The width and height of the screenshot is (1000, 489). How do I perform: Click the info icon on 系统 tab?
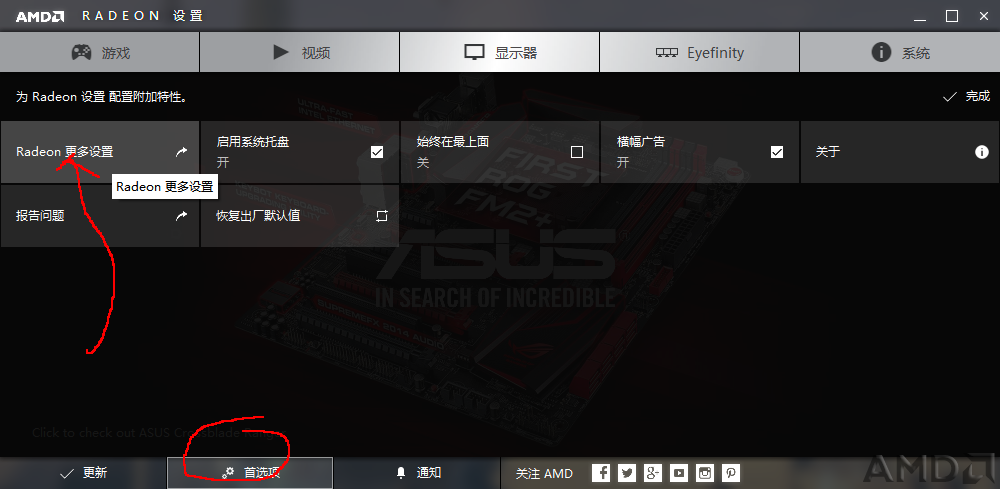[x=881, y=52]
